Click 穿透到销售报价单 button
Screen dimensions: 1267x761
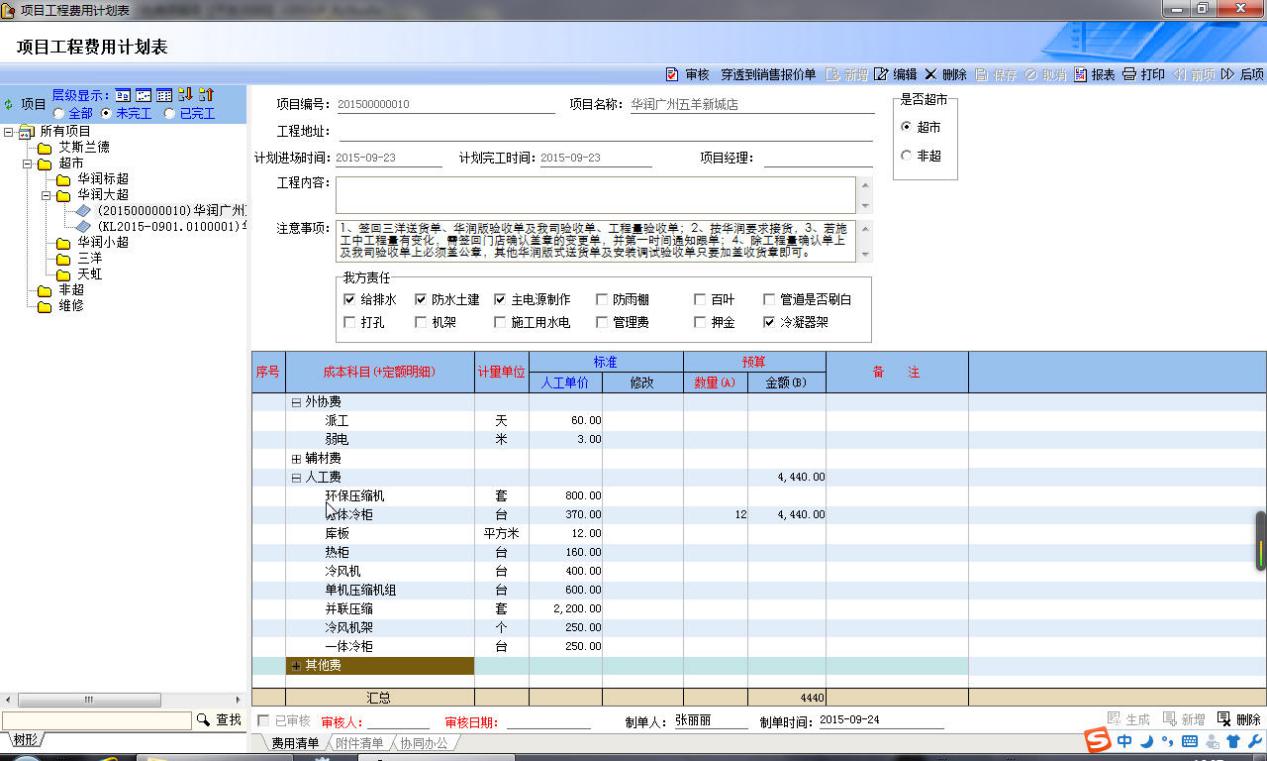(x=768, y=75)
